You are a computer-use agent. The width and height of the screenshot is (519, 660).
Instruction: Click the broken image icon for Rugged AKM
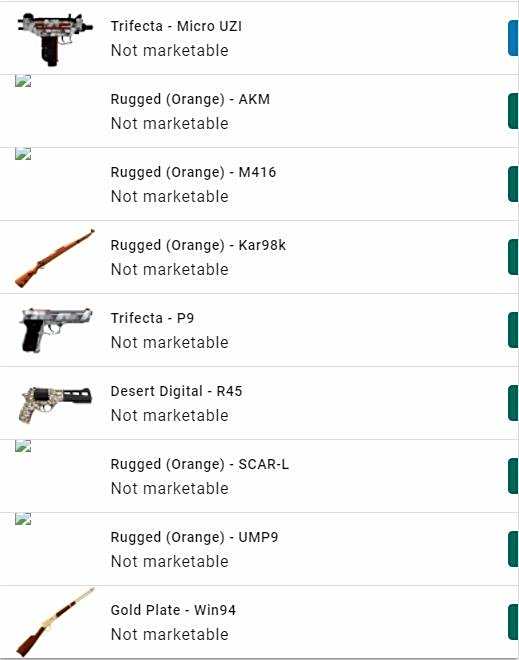coord(23,81)
